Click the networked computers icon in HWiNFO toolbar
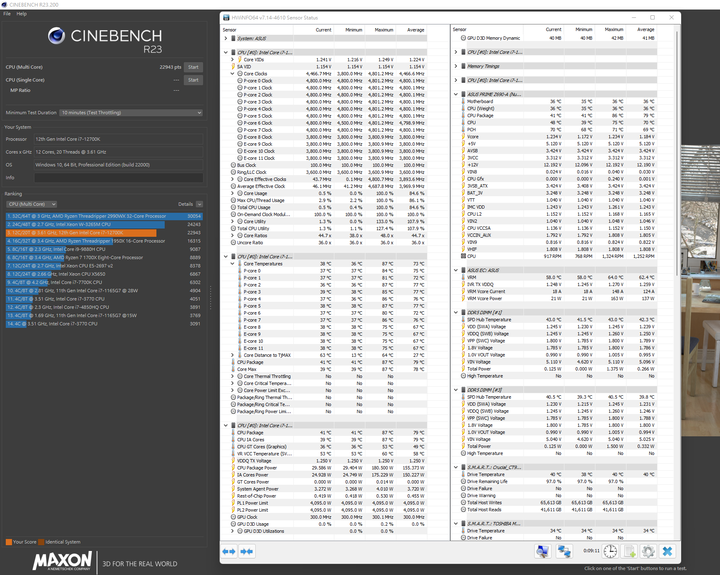The height and width of the screenshot is (575, 720). pyautogui.click(x=564, y=551)
